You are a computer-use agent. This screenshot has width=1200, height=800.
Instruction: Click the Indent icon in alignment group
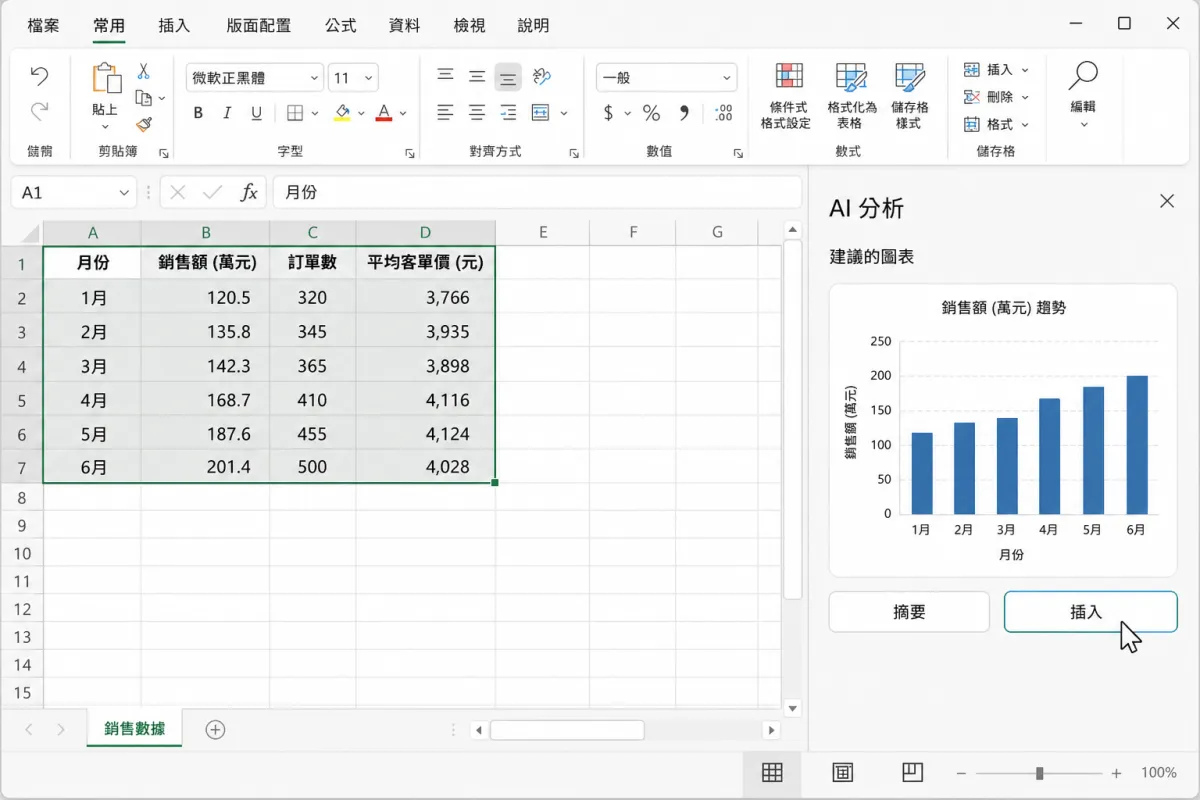pyautogui.click(x=508, y=113)
